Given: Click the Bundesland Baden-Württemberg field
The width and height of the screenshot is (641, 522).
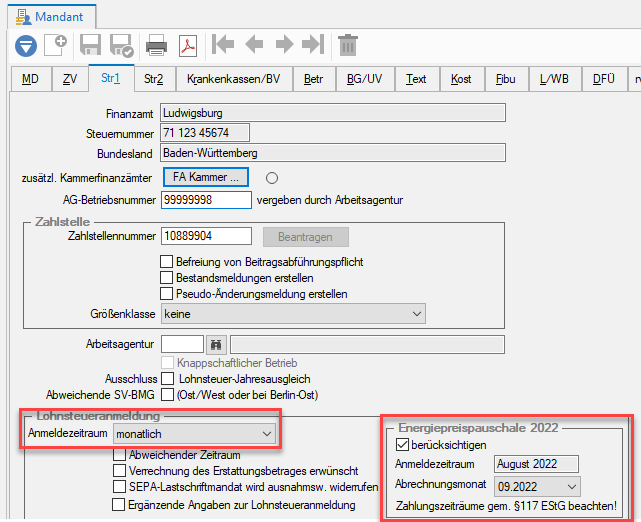Looking at the screenshot, I should click(x=333, y=153).
